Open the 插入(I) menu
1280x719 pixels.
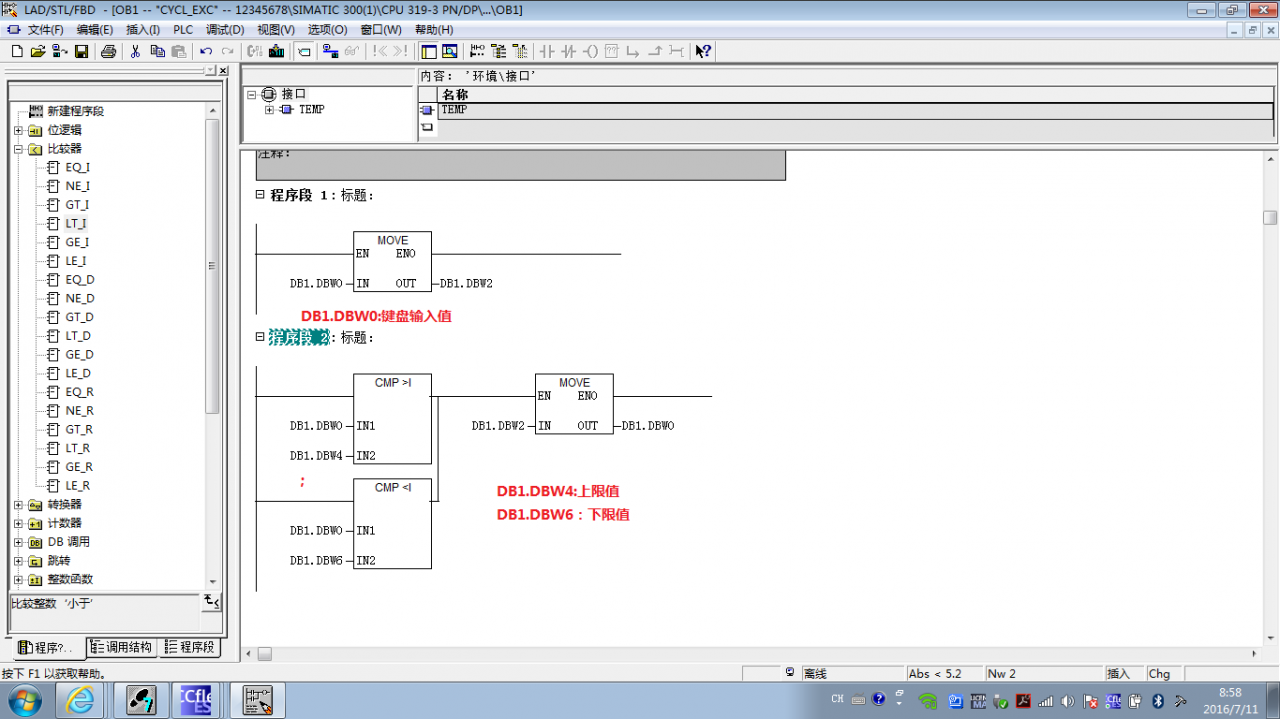click(143, 30)
